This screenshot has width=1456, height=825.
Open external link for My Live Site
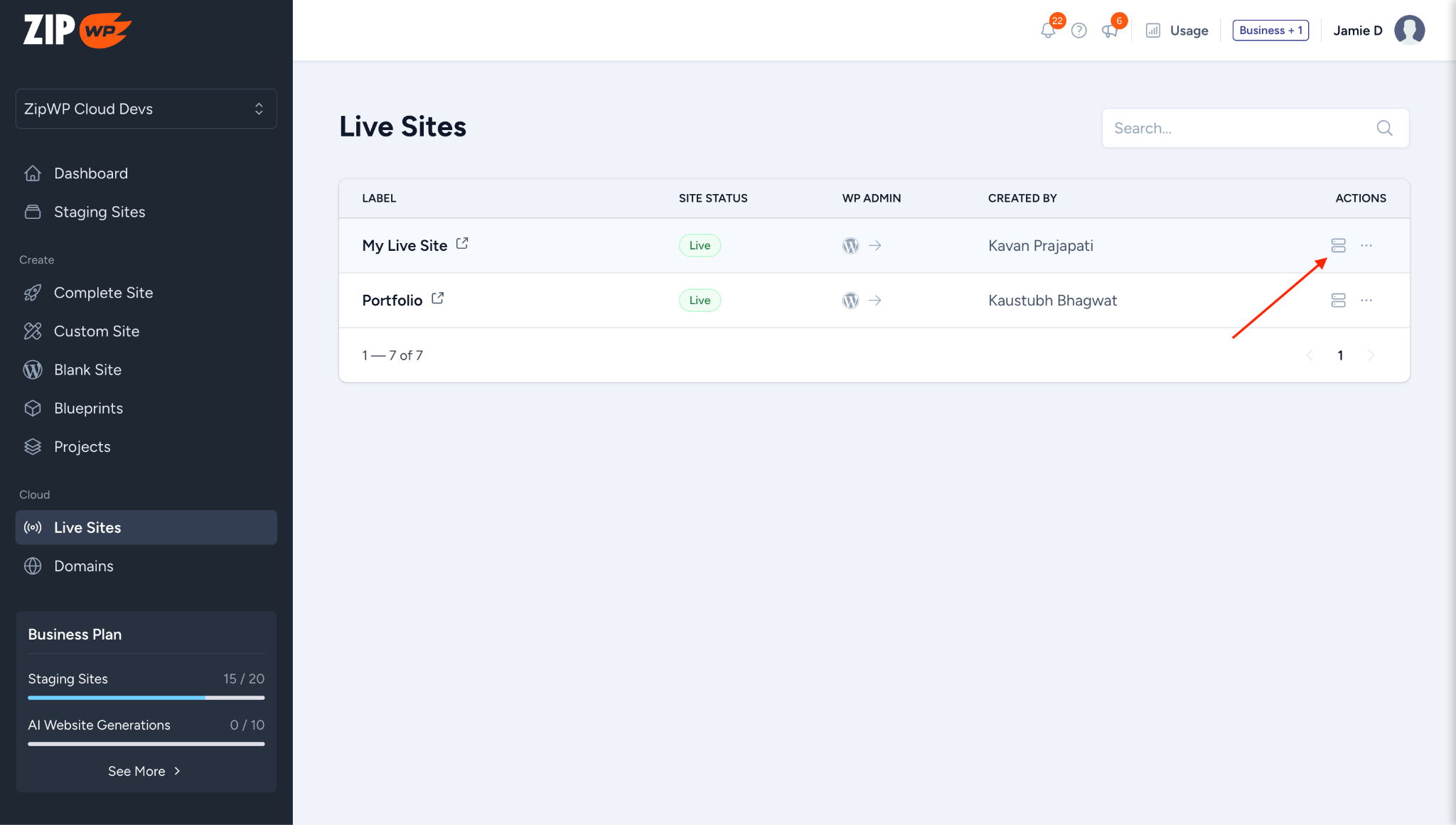click(x=462, y=244)
